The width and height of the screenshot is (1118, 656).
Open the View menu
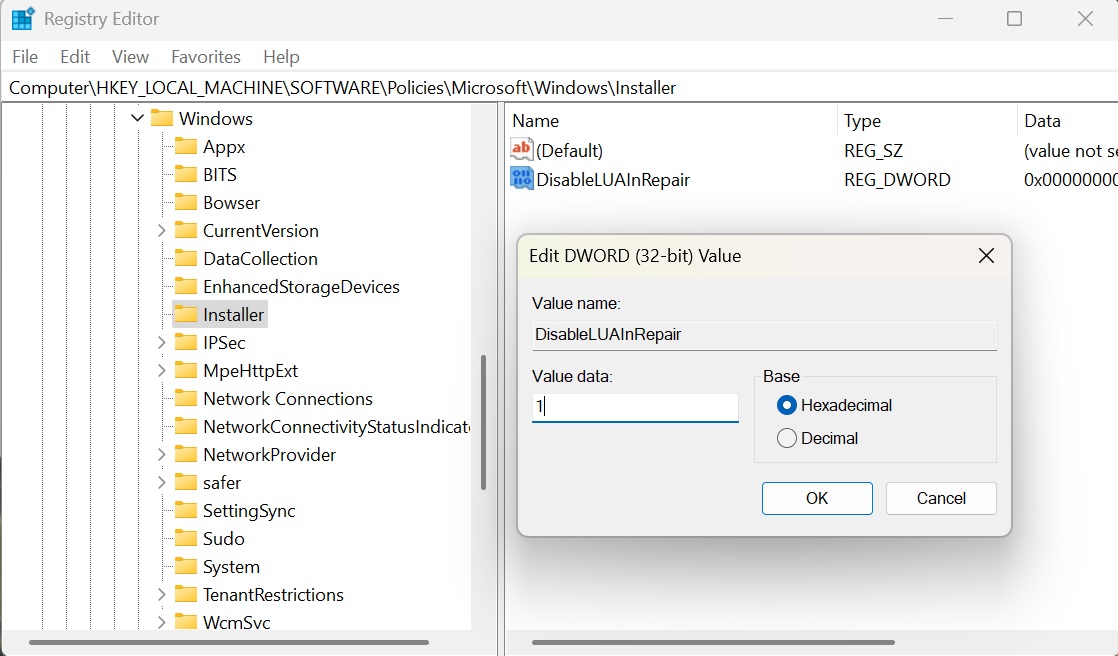[130, 56]
